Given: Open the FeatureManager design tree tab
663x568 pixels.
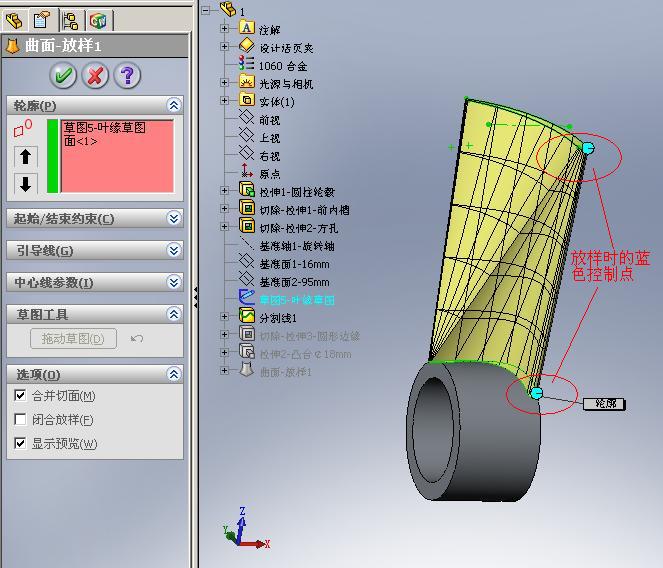Looking at the screenshot, I should click(14, 21).
